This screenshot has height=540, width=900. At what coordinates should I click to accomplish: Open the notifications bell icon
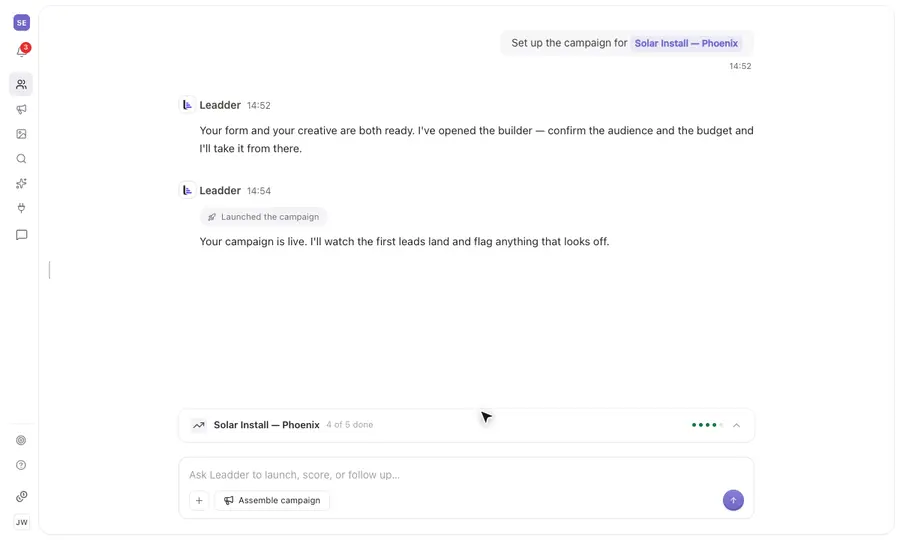point(21,52)
